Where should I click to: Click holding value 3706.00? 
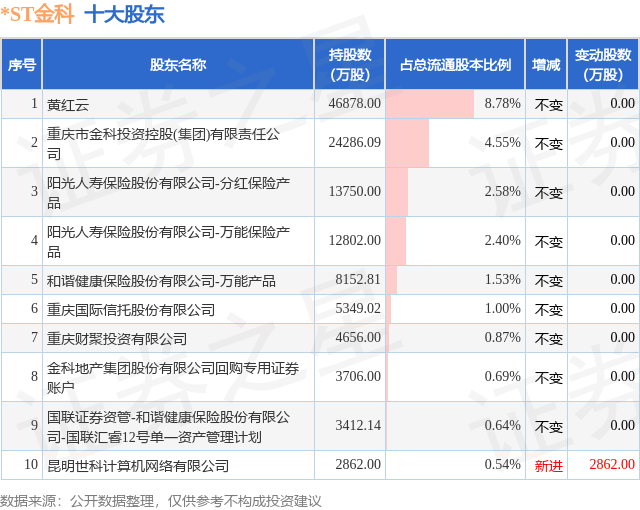358,376
